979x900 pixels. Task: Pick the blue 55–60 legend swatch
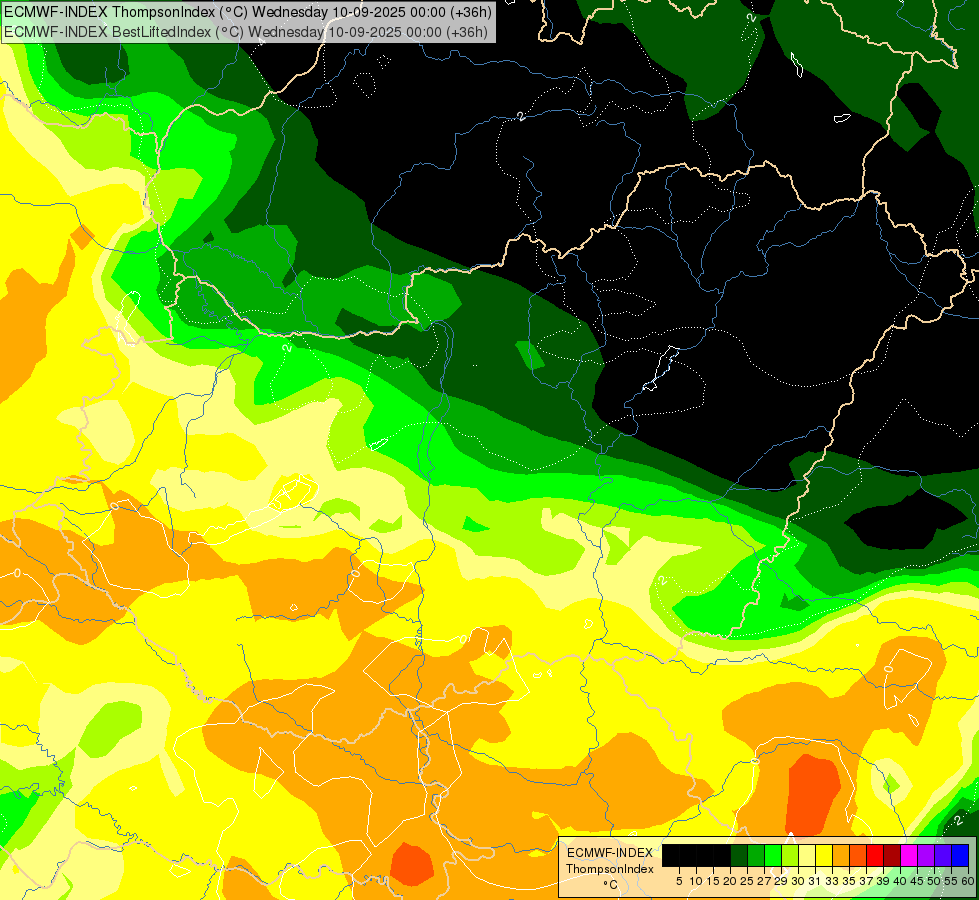click(x=960, y=855)
